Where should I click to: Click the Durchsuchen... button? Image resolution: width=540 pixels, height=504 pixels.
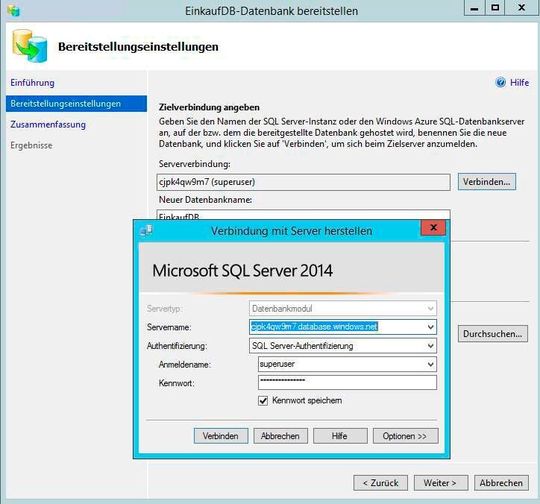(x=492, y=334)
